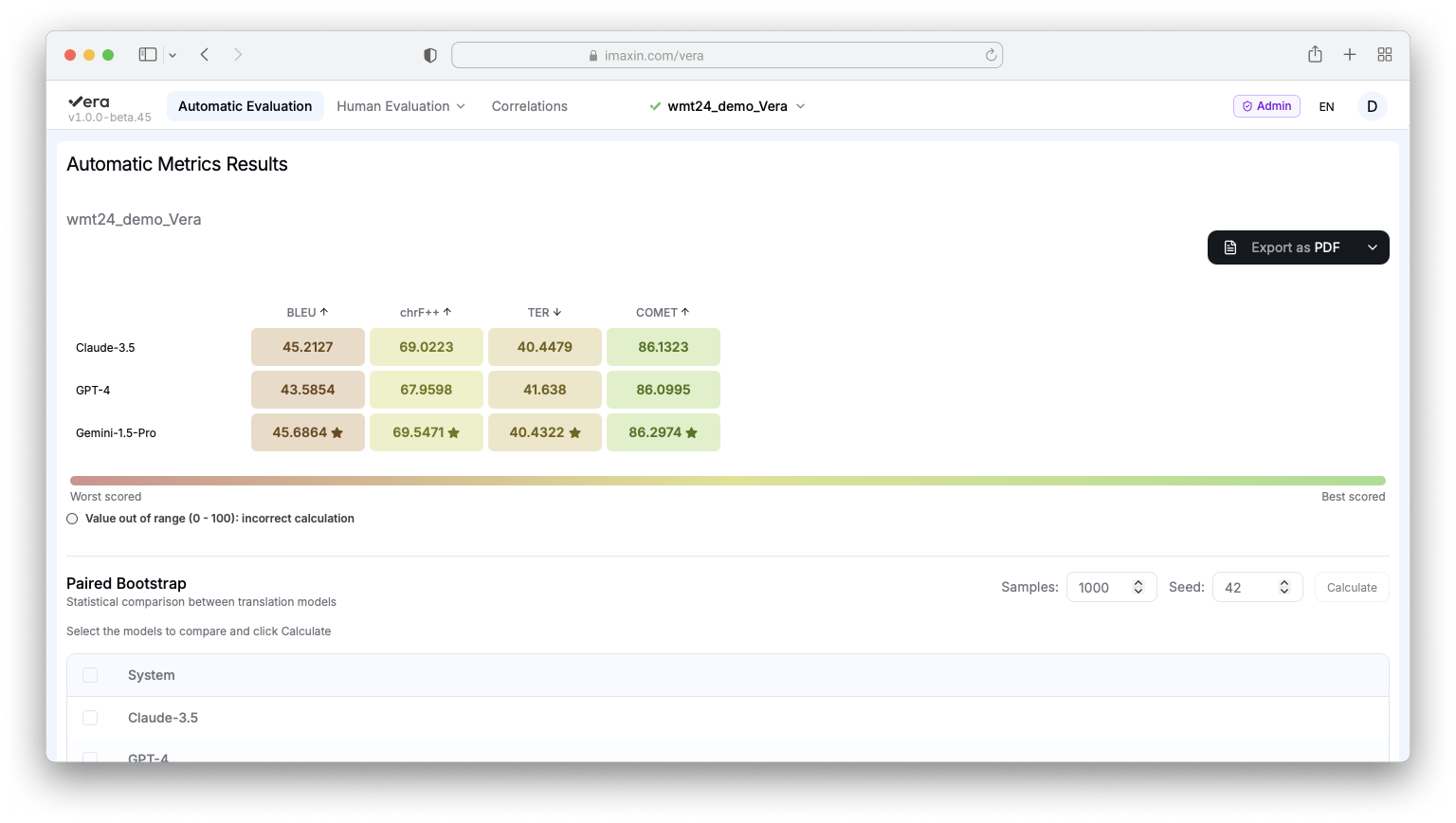Click Claude-3.5 row label in metrics table
The image size is (1456, 823).
pyautogui.click(x=105, y=348)
